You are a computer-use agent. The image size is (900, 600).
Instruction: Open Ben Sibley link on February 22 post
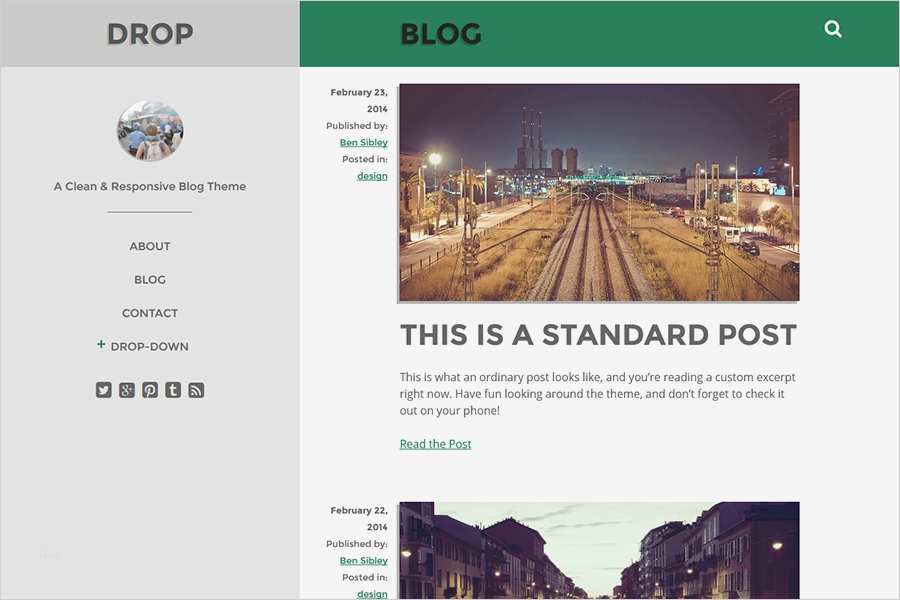click(x=363, y=560)
